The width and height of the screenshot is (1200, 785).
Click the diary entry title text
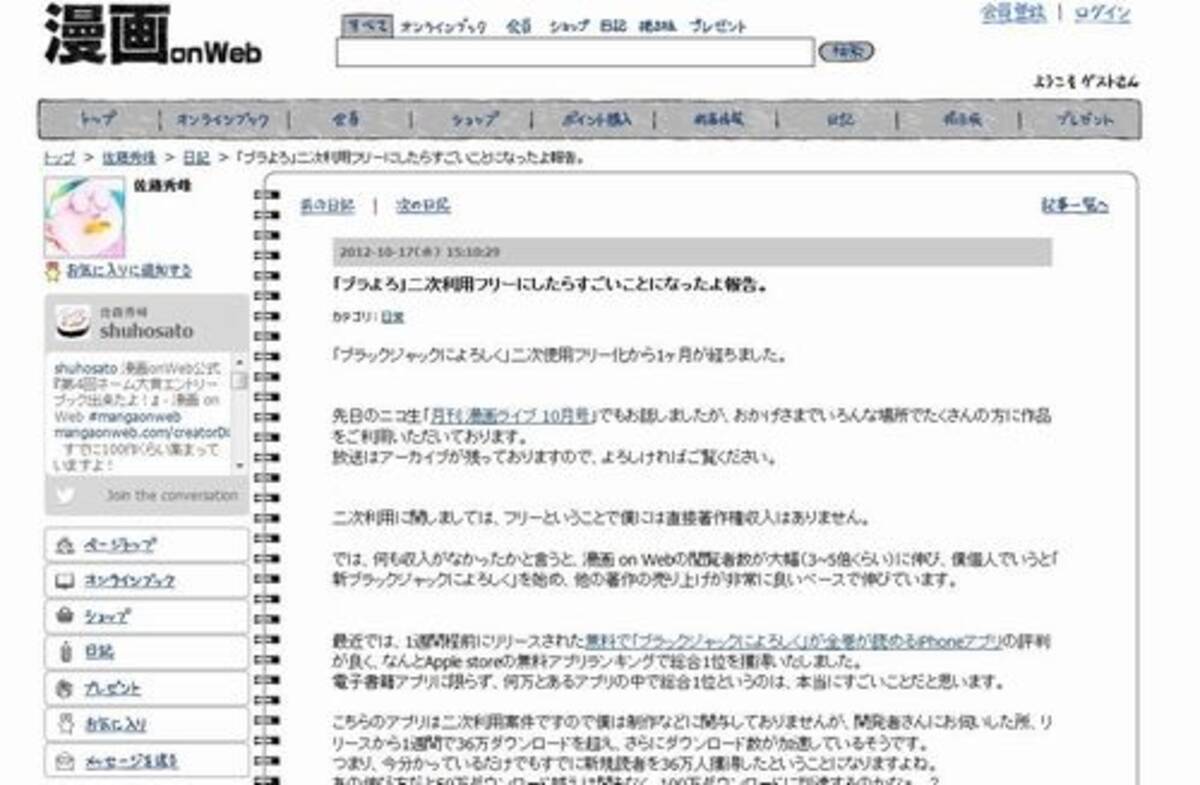point(549,285)
